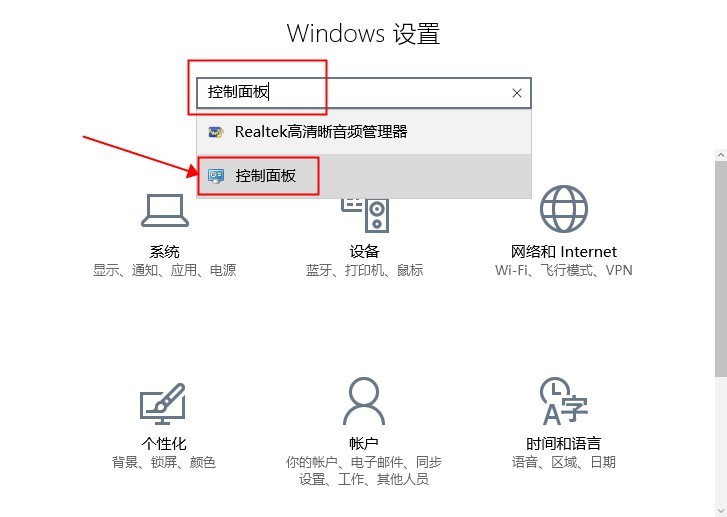Click 网络和 Internet label
727x517 pixels.
tap(563, 252)
